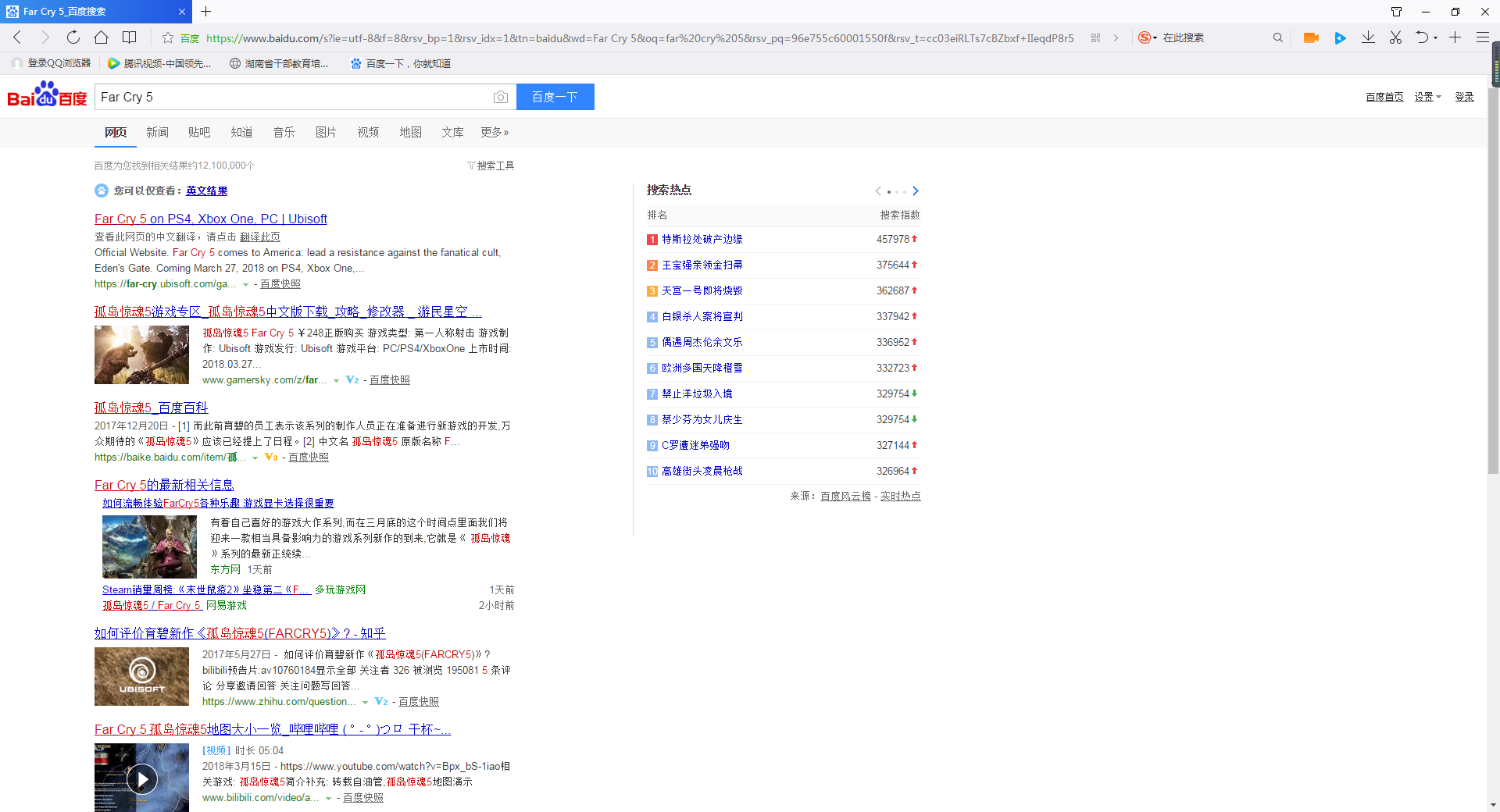Open the 登录QQ浏览器 bookmark
This screenshot has width=1500, height=812.
click(x=51, y=63)
